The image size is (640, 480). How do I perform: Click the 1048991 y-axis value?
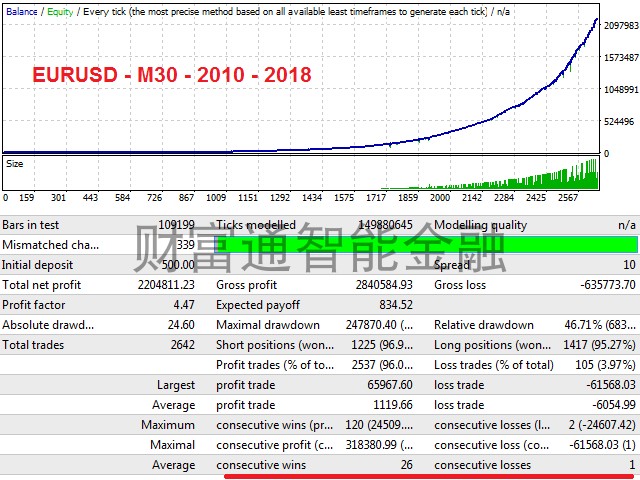click(x=621, y=89)
